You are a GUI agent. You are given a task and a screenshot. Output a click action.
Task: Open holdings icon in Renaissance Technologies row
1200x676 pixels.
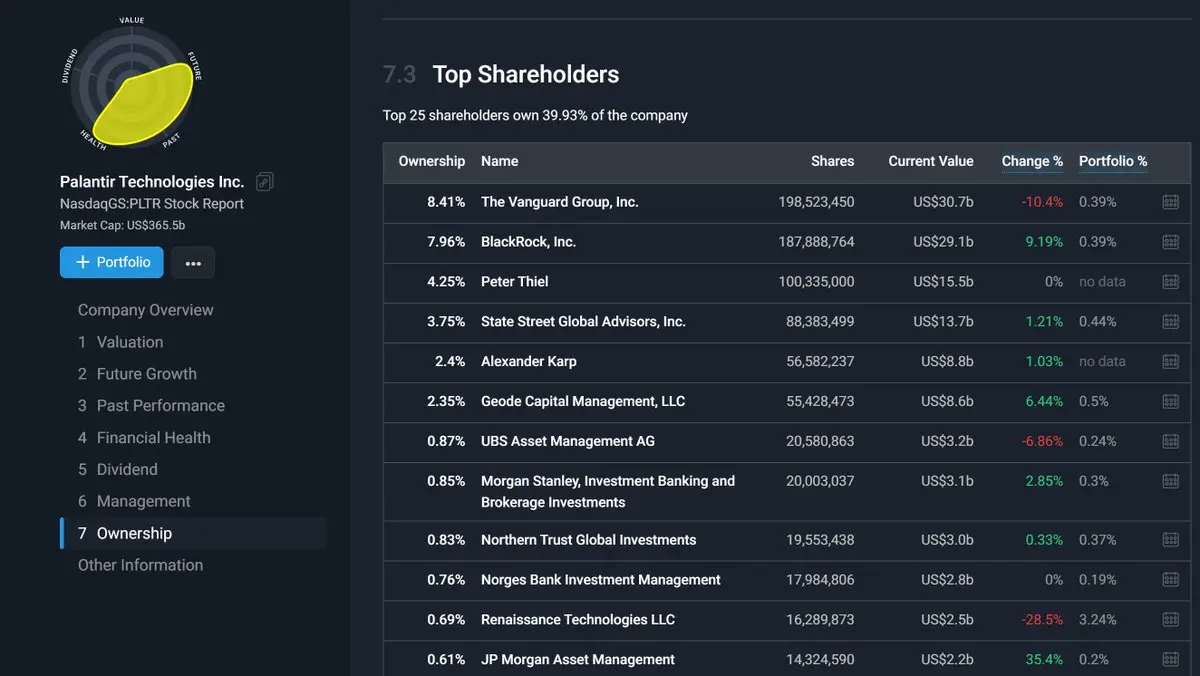[x=1170, y=620]
